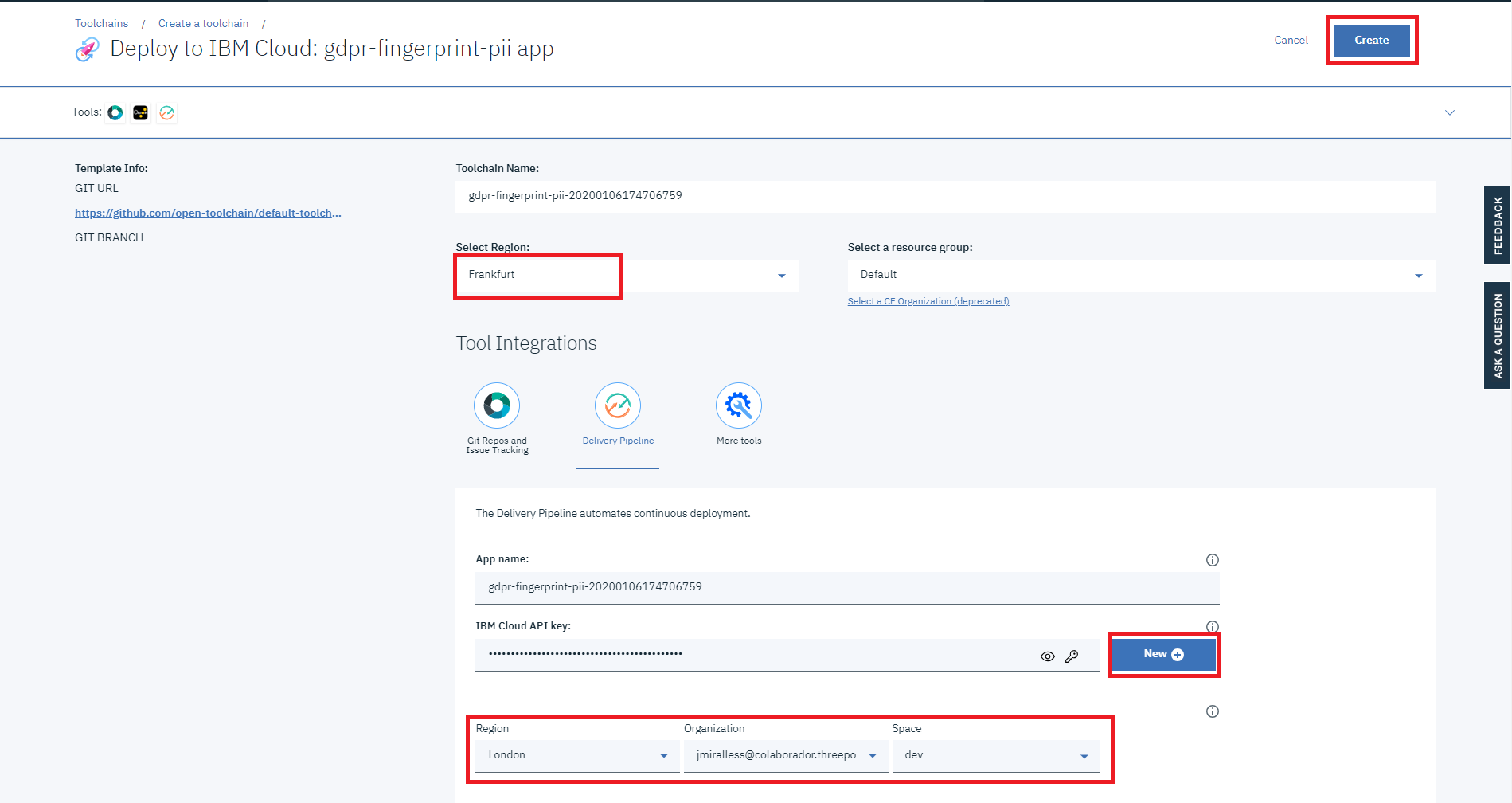1512x803 pixels.
Task: Click the rocket toolchain icon beside the title
Action: [x=87, y=49]
